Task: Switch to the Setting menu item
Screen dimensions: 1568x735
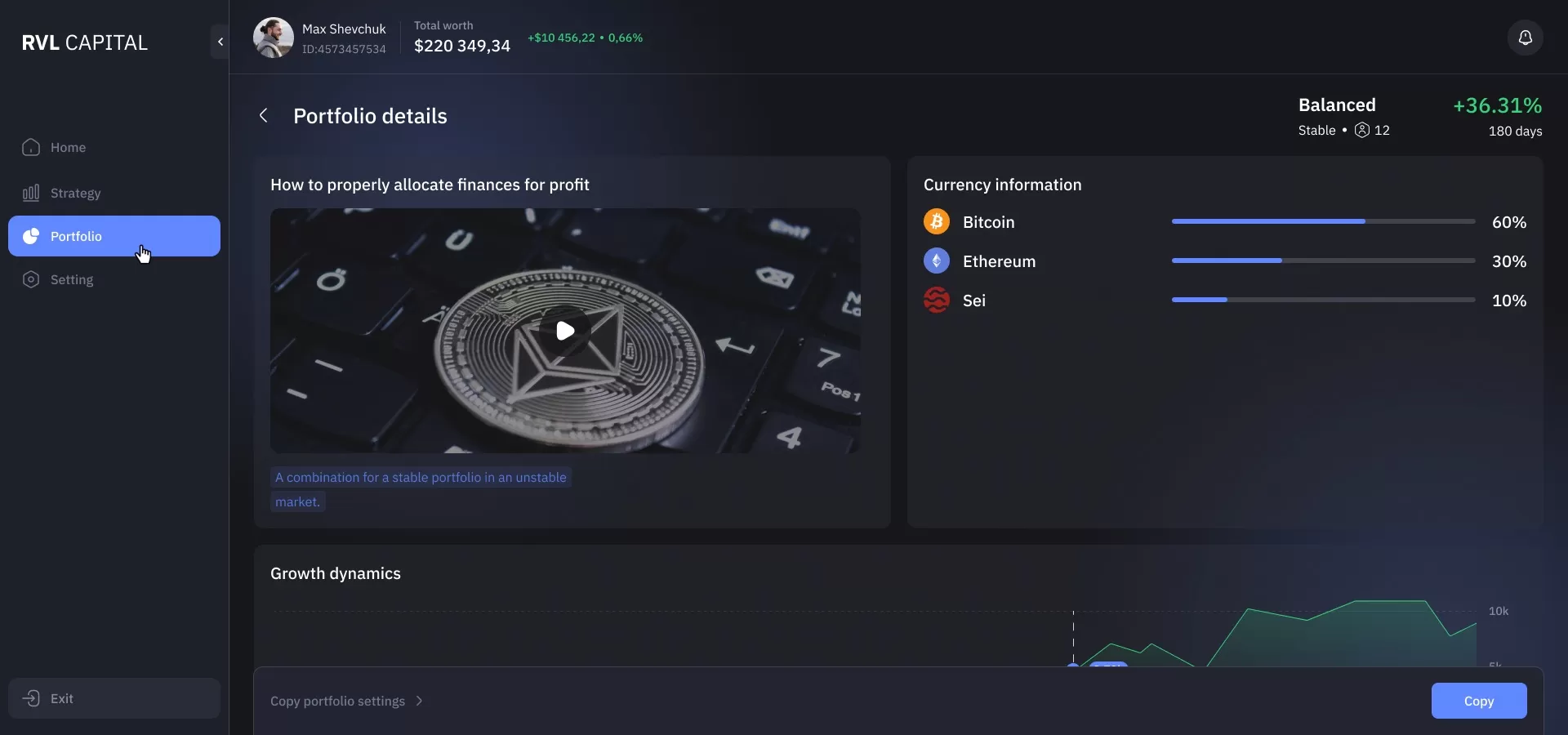Action: coord(72,280)
